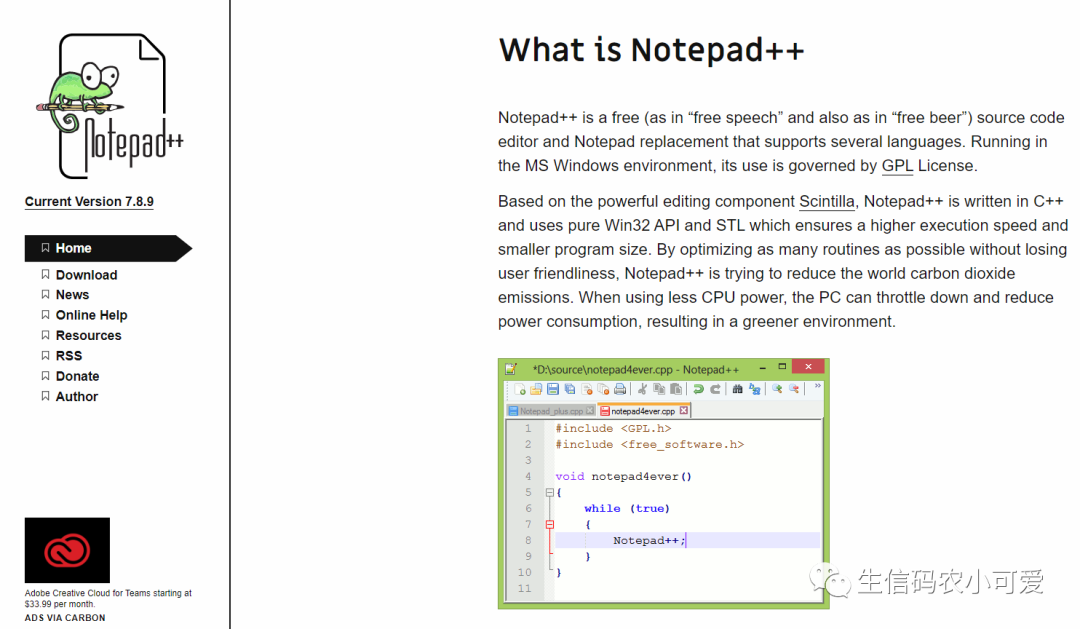Close Notepad_plus.cpp tab via its X
This screenshot has width=1080, height=629.
590,411
